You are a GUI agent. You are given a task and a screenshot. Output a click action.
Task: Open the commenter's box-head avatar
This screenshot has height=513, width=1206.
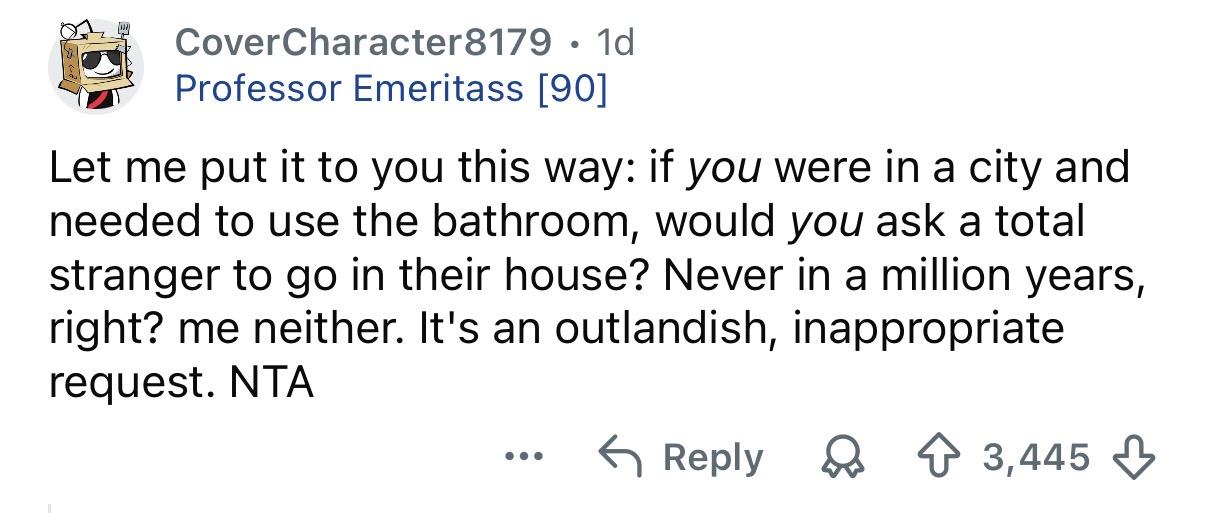(96, 67)
